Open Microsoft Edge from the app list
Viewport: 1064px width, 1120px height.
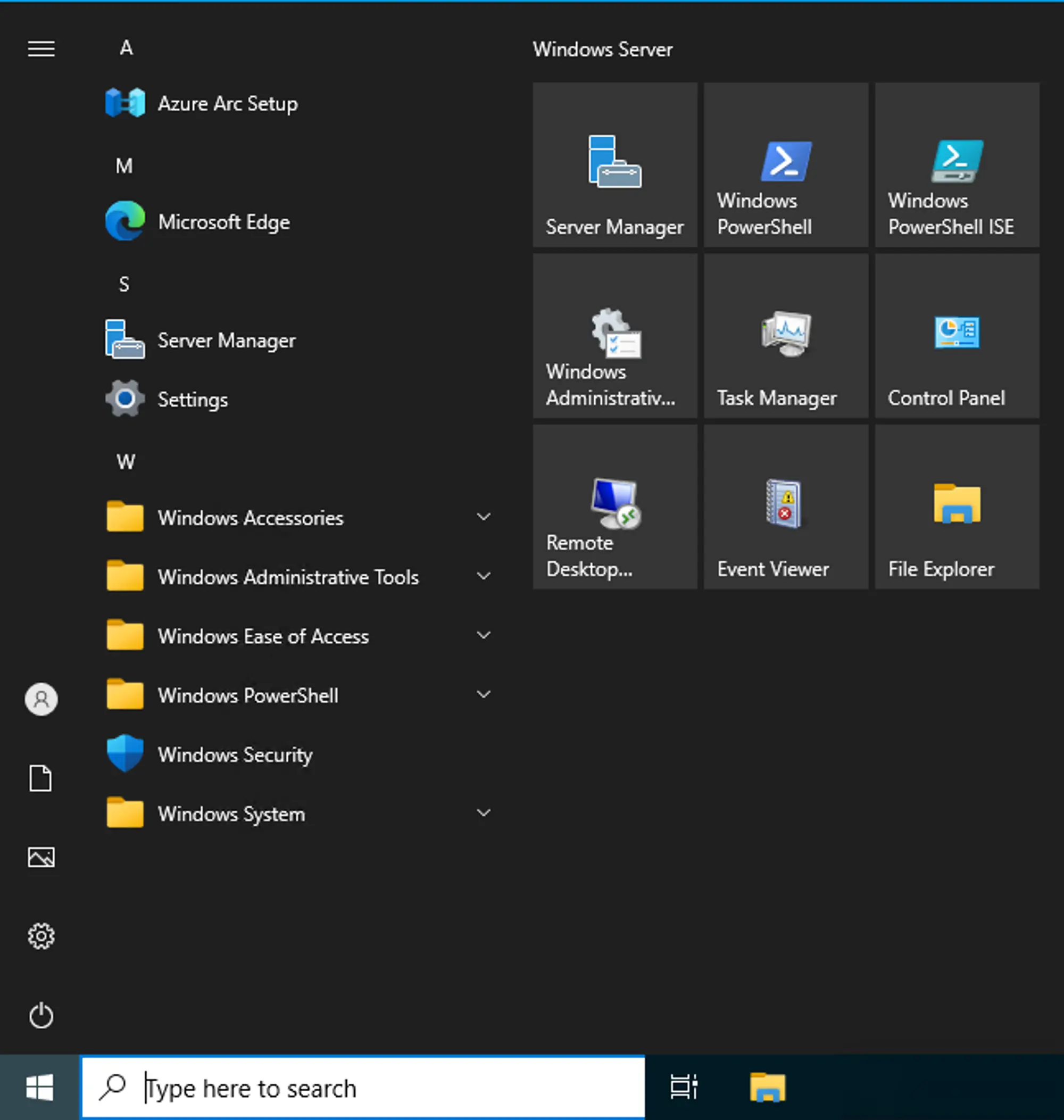click(x=223, y=222)
